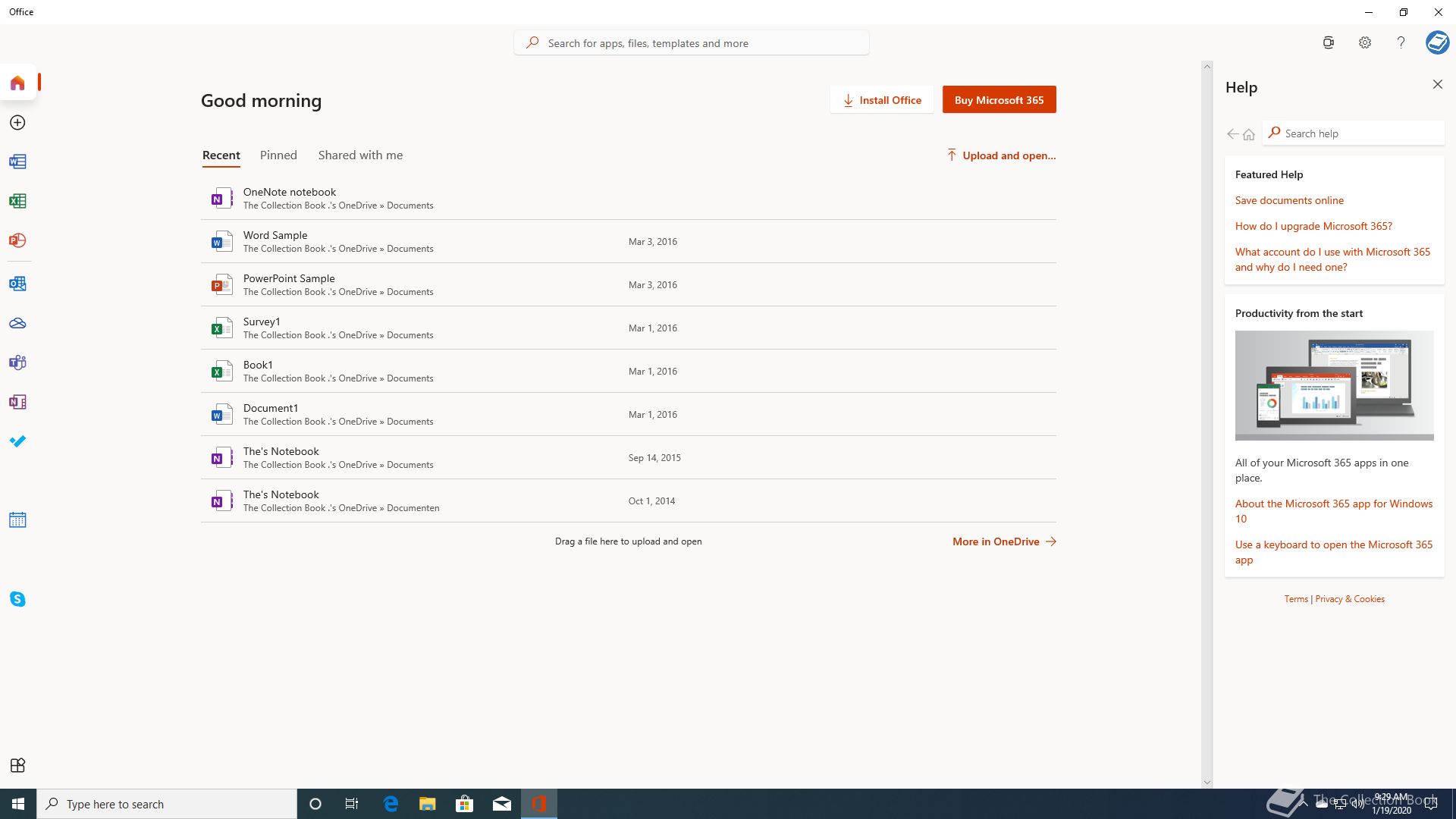
Task: Open File Explorer from the taskbar
Action: pos(428,804)
